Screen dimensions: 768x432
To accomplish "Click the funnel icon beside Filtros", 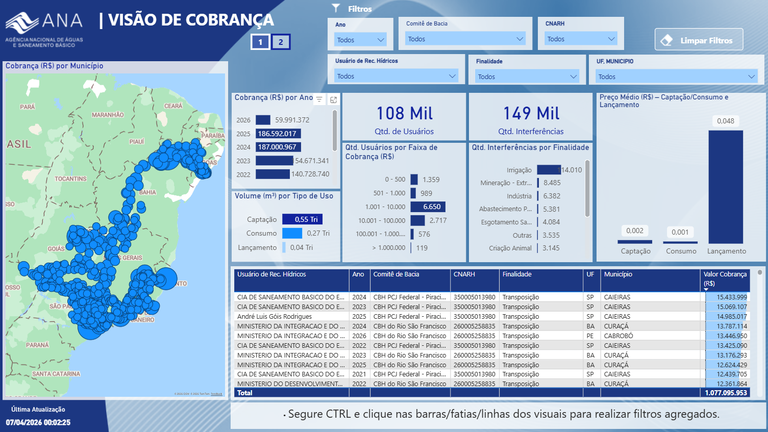I will coord(336,8).
